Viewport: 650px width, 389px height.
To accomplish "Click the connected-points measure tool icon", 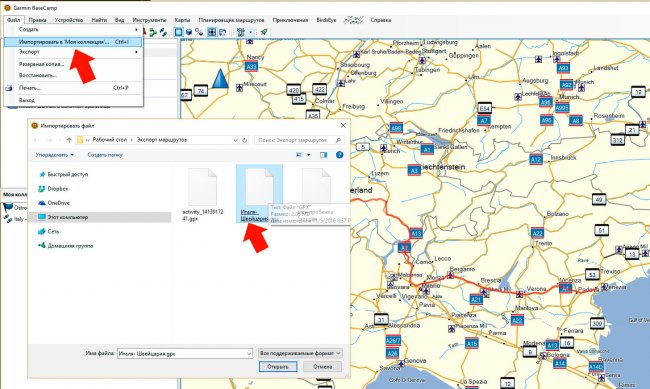I will click(199, 32).
